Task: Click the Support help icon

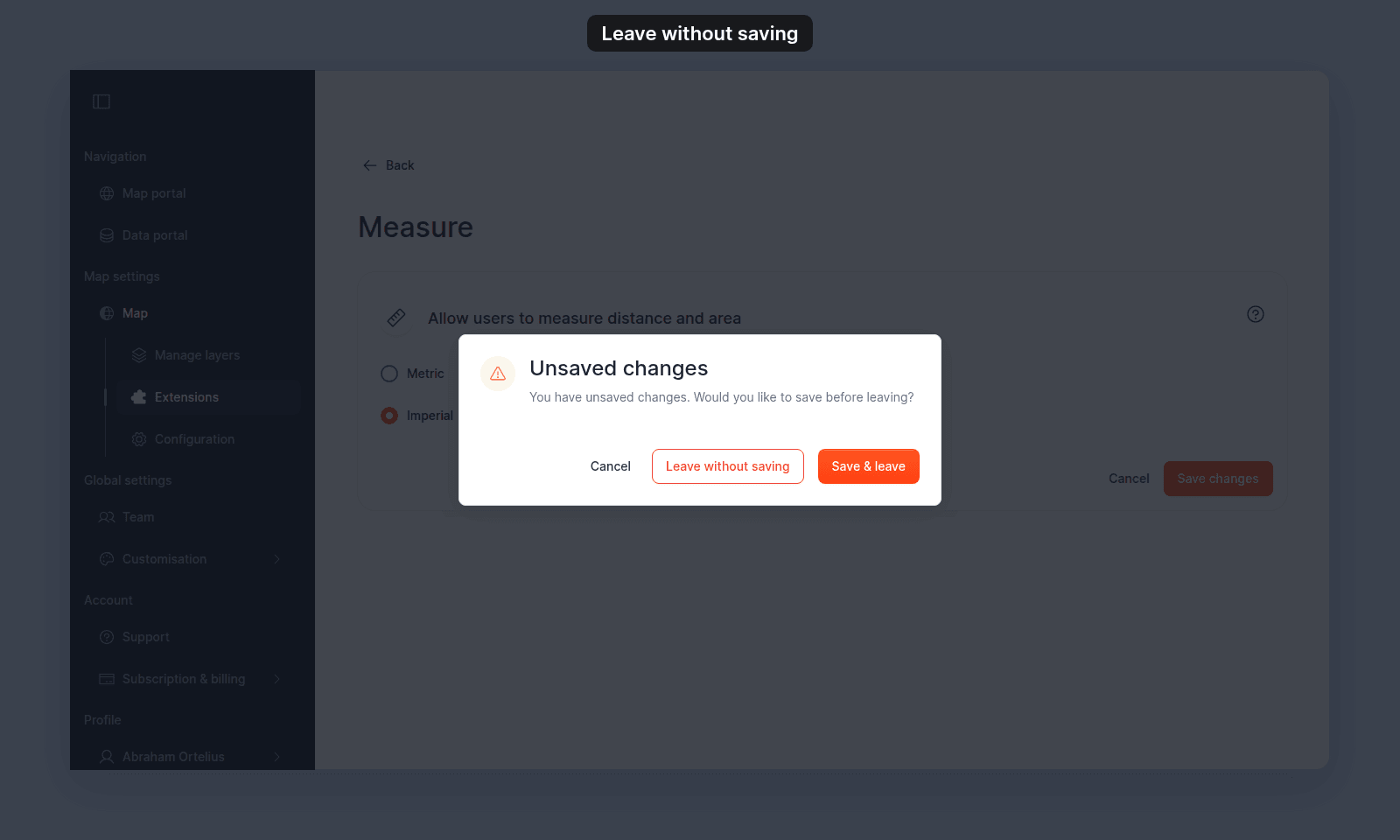Action: click(107, 637)
